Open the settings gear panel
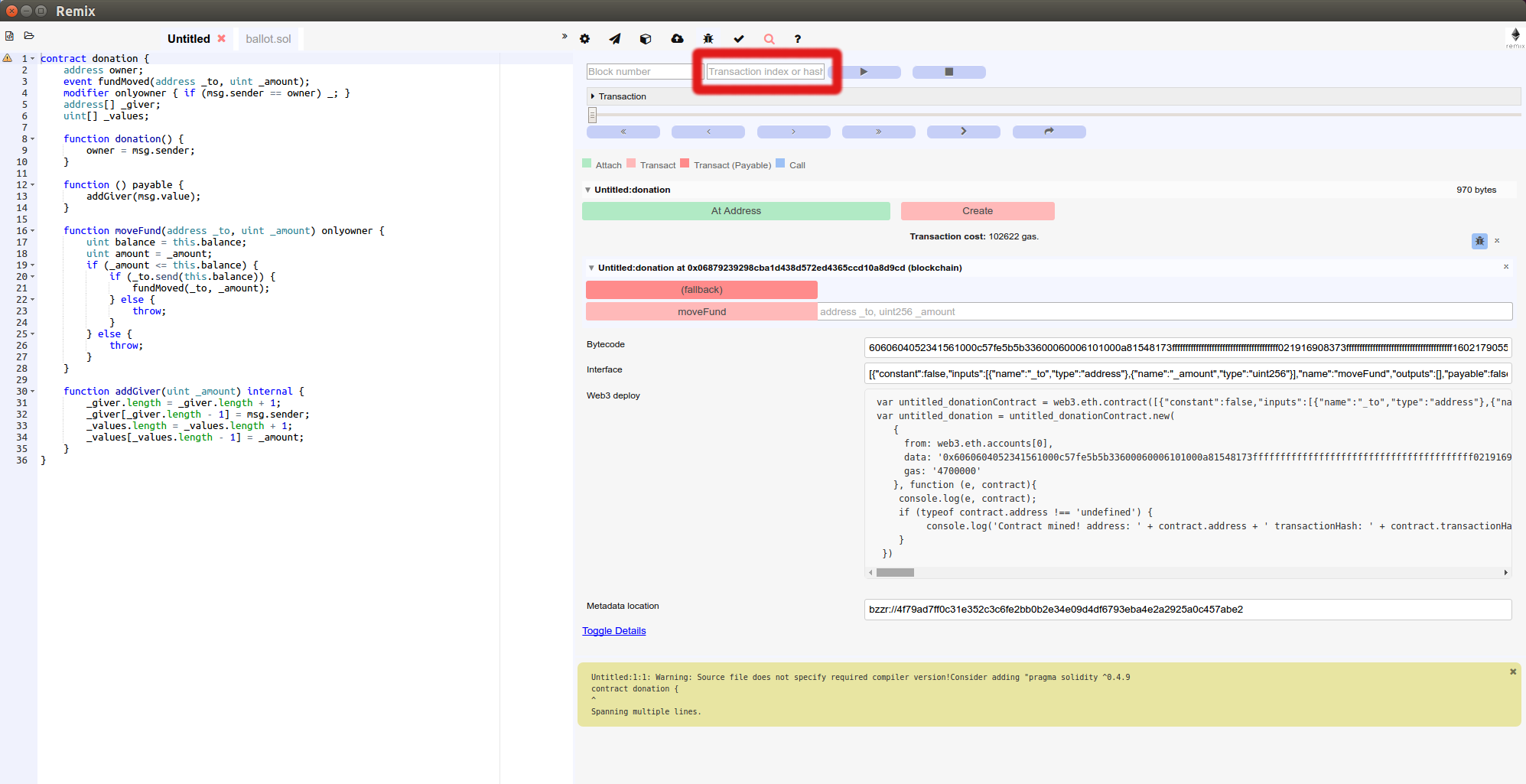This screenshot has height=784, width=1526. 584,39
